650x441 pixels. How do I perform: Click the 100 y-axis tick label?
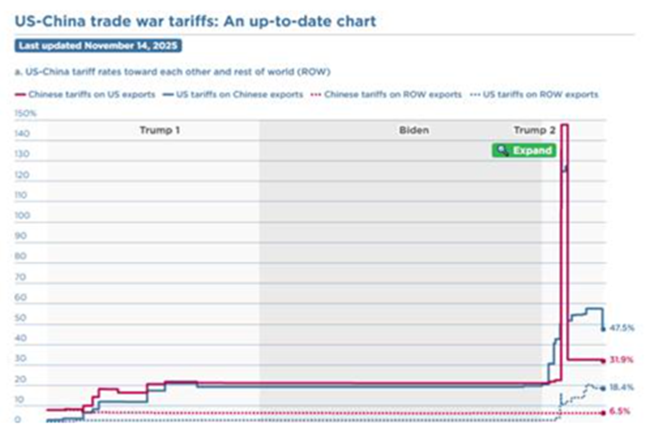[22, 216]
